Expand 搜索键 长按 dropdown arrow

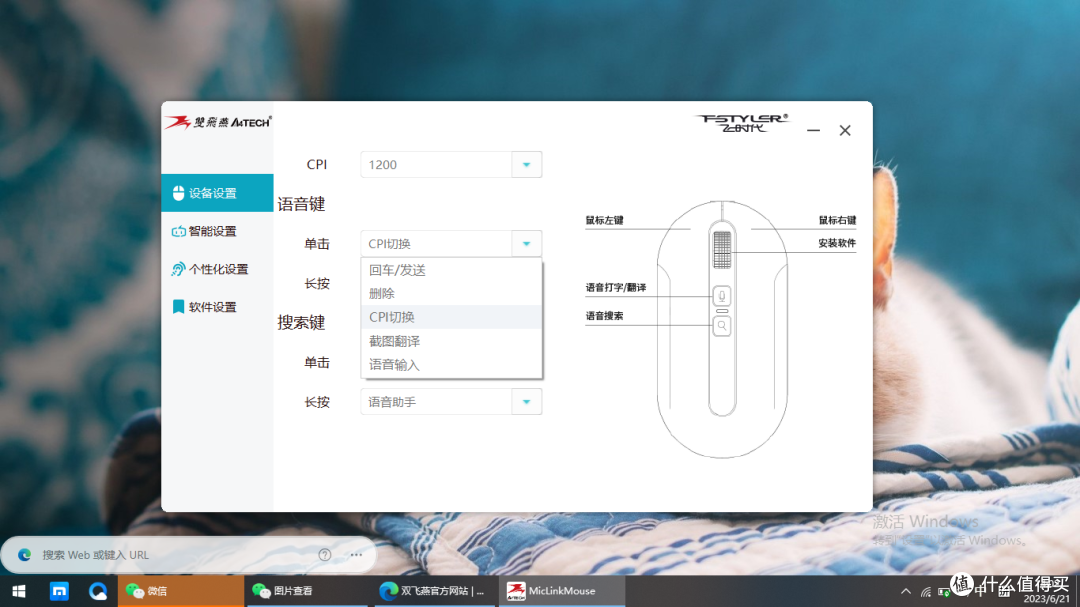click(x=526, y=402)
